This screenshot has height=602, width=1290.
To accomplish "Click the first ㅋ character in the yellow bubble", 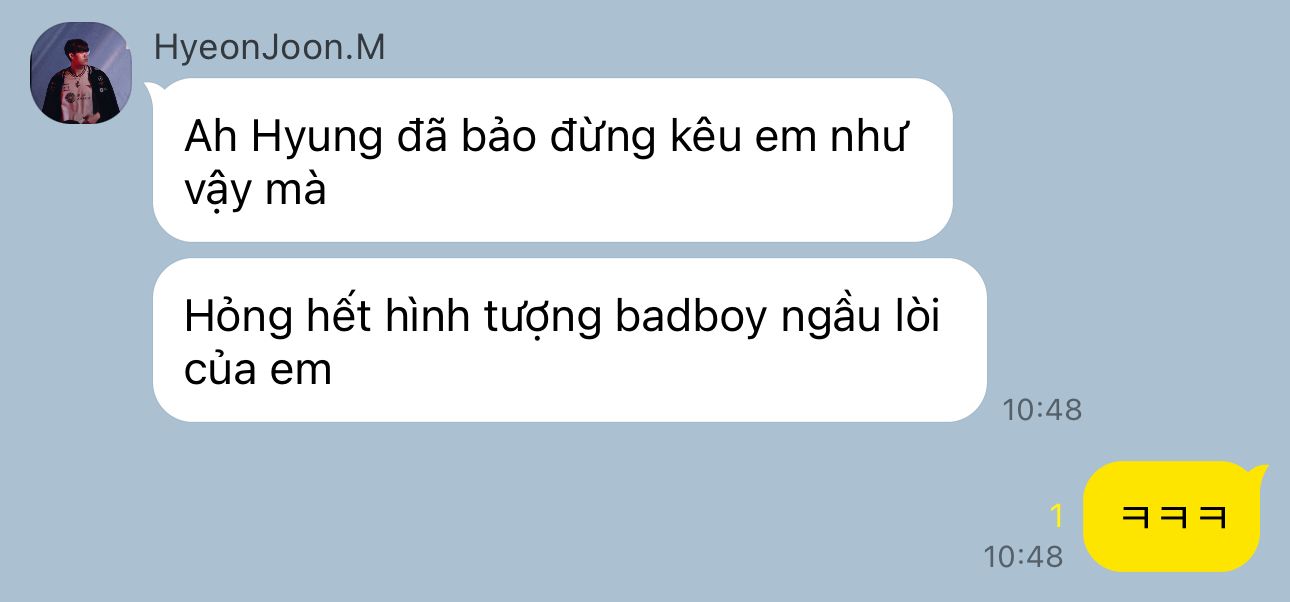I will click(x=1134, y=518).
